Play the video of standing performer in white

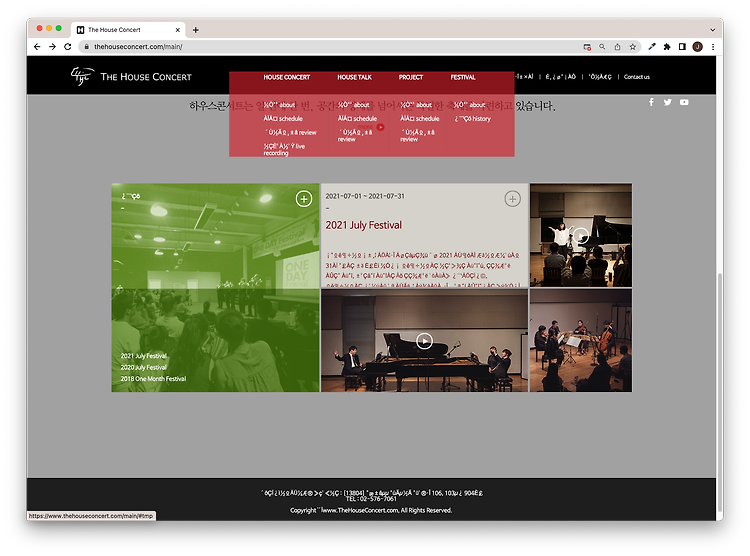tap(581, 235)
